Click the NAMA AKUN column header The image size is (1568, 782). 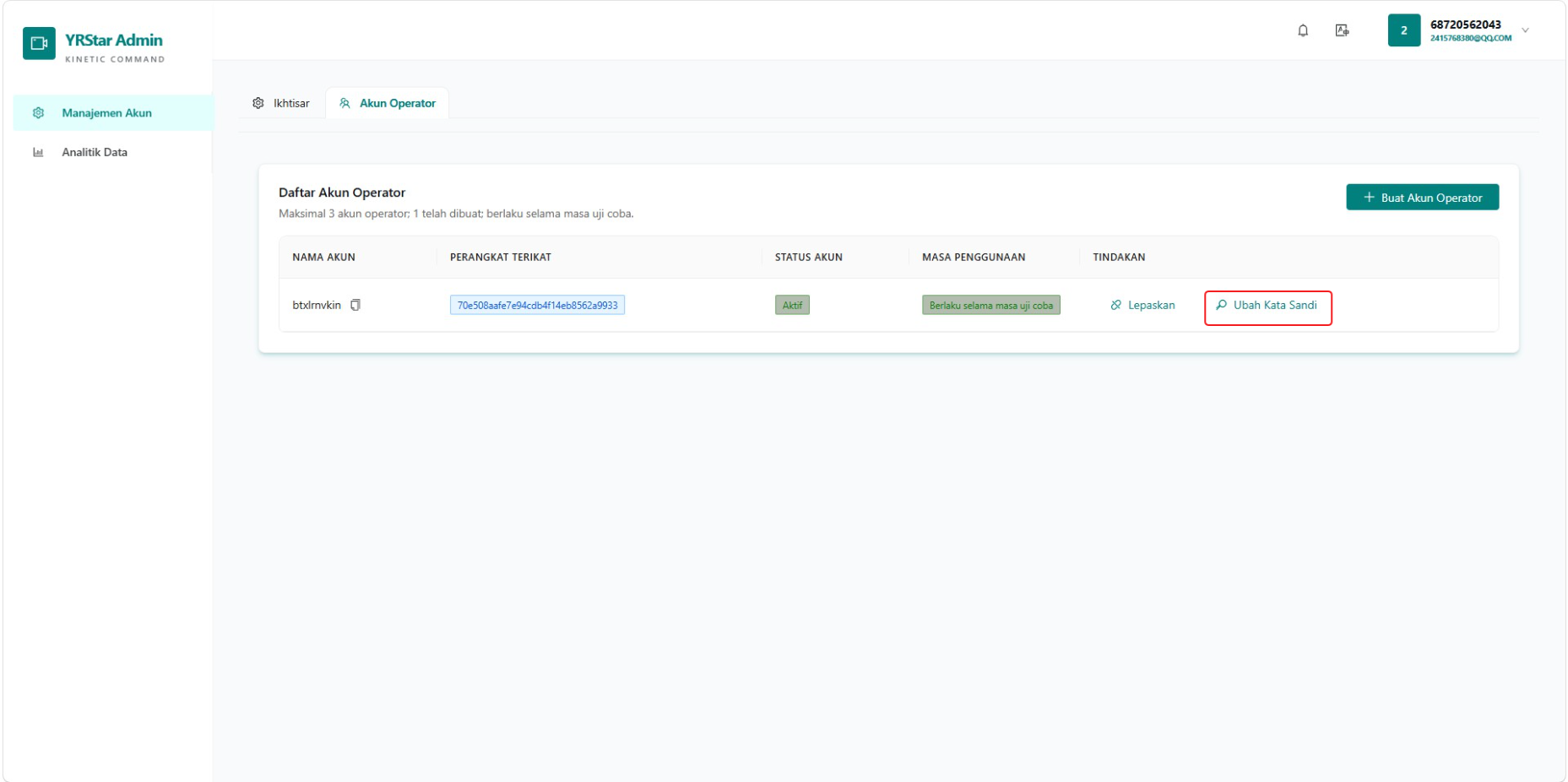coord(323,258)
